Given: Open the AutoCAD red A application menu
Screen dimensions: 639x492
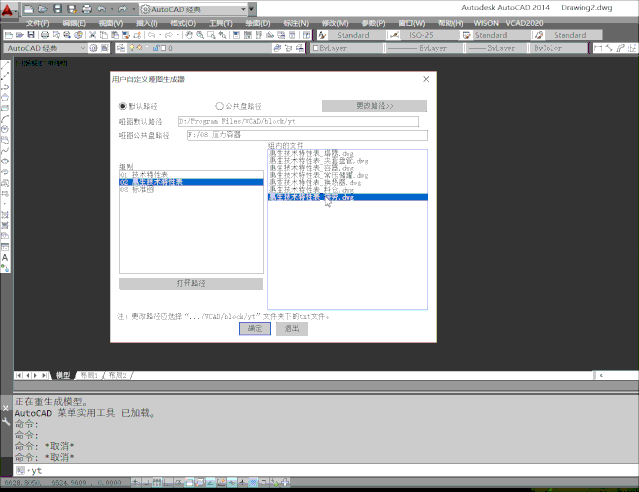Looking at the screenshot, I should tap(8, 10).
